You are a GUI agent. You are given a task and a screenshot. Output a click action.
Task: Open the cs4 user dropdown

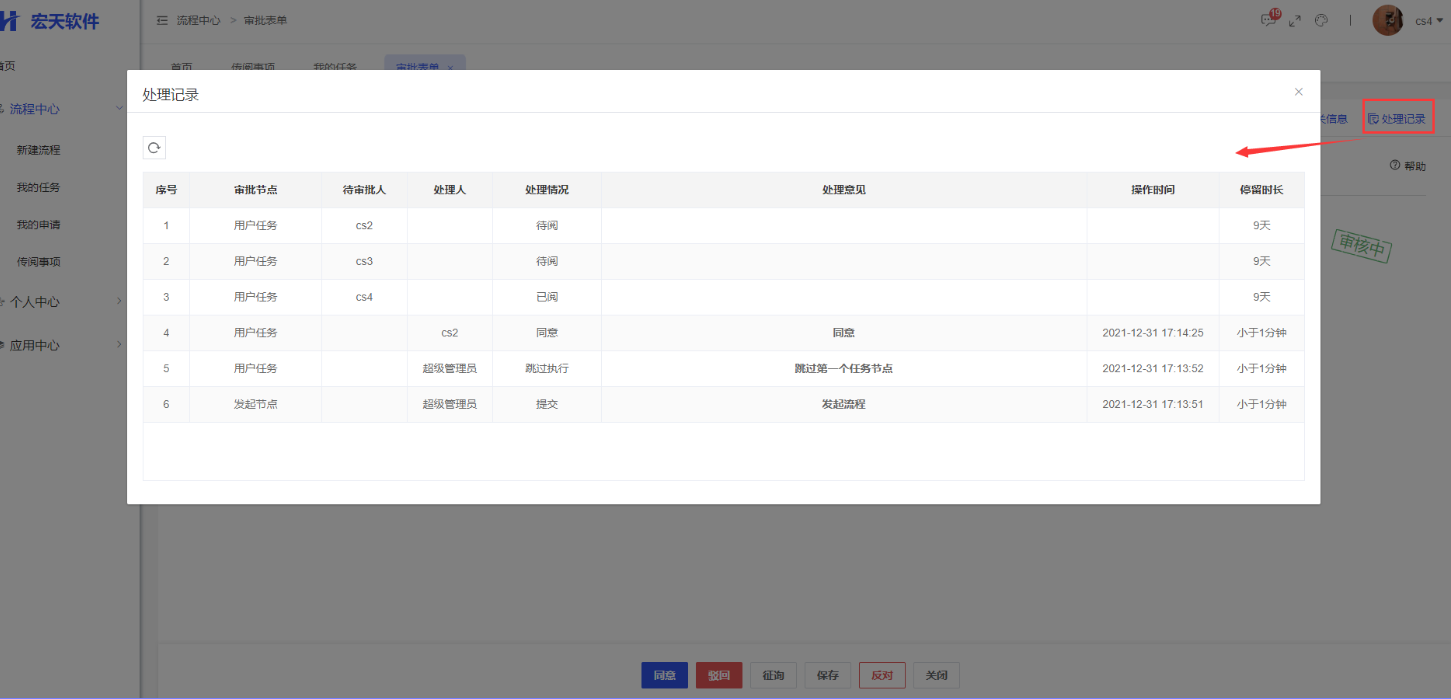click(1429, 21)
